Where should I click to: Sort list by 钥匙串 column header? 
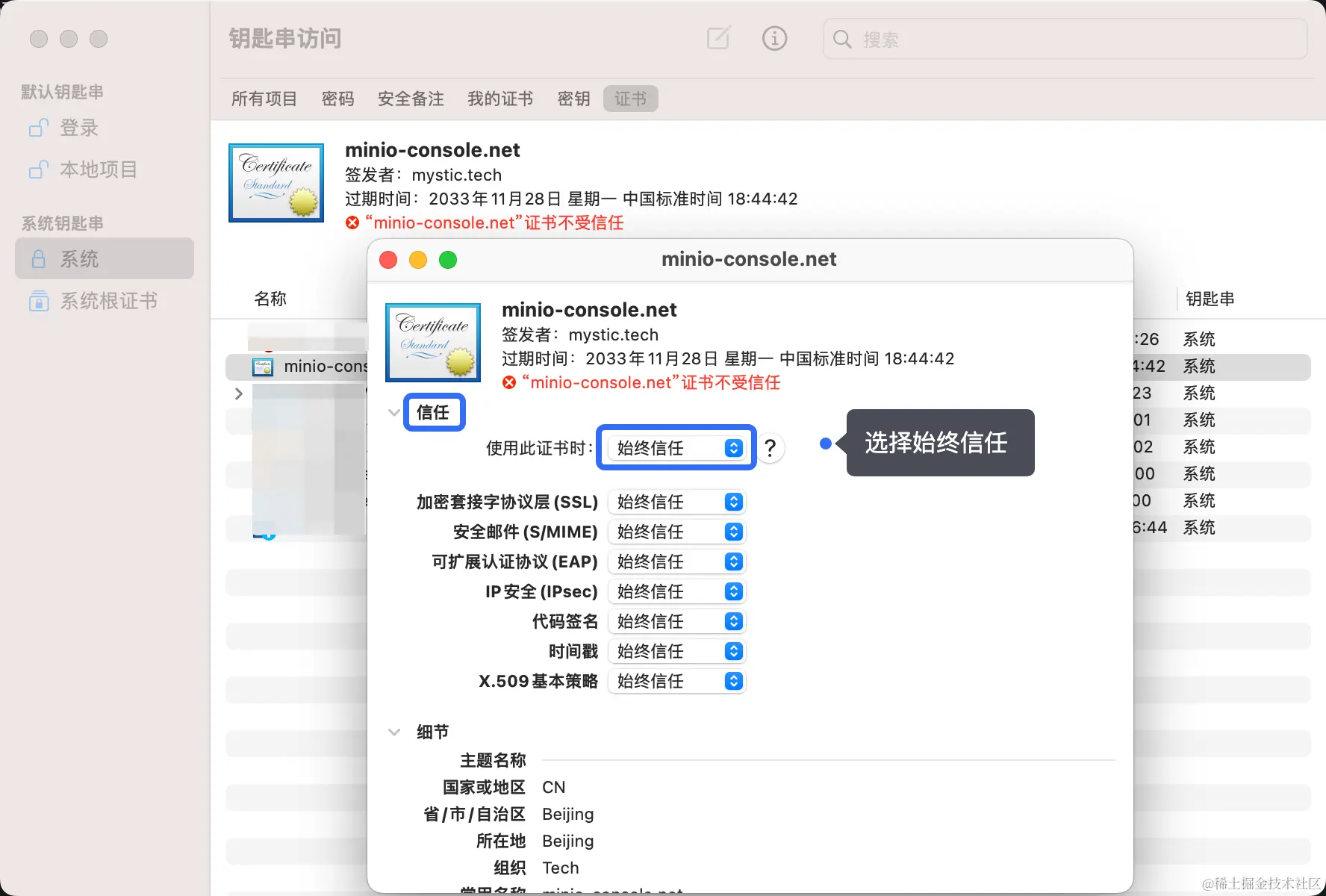pyautogui.click(x=1210, y=299)
